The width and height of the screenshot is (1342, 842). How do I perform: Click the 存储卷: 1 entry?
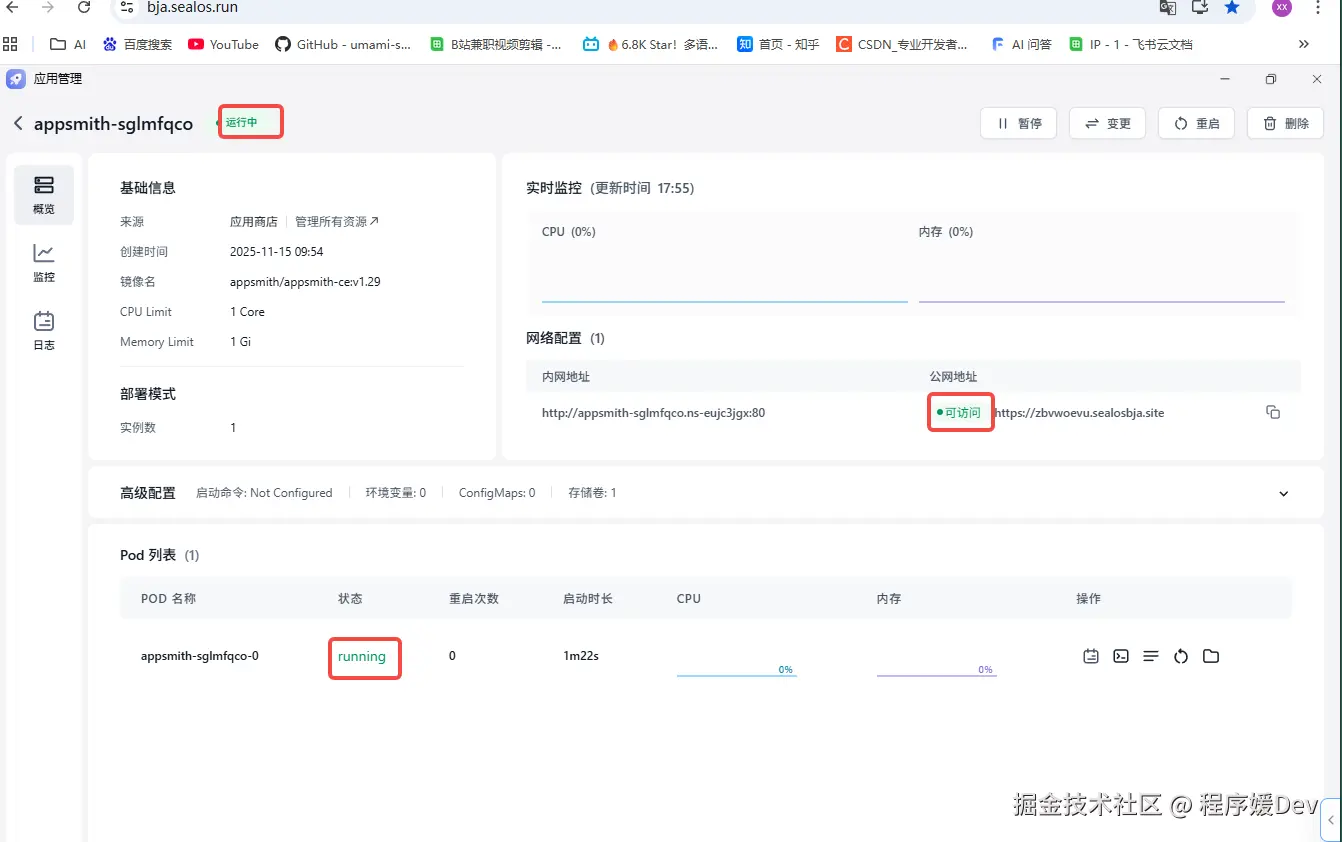point(592,493)
